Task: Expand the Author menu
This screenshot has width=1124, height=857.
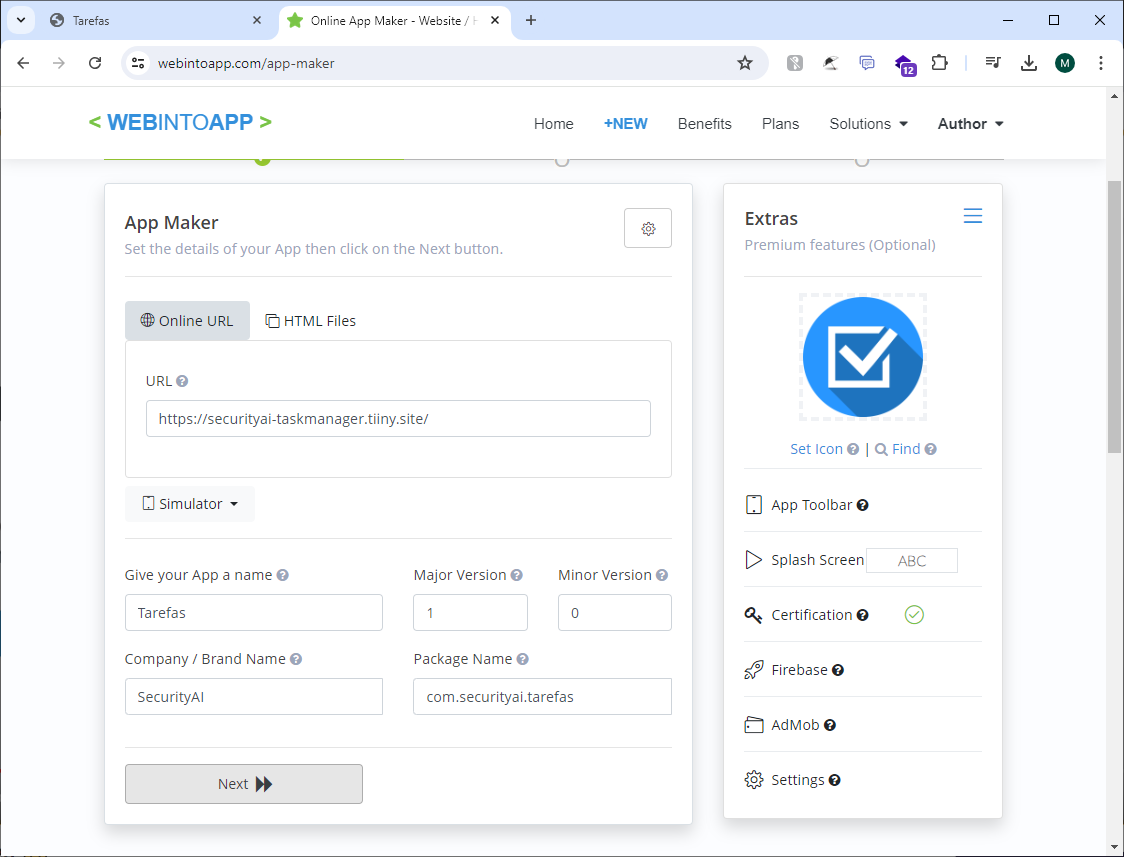Action: 971,124
